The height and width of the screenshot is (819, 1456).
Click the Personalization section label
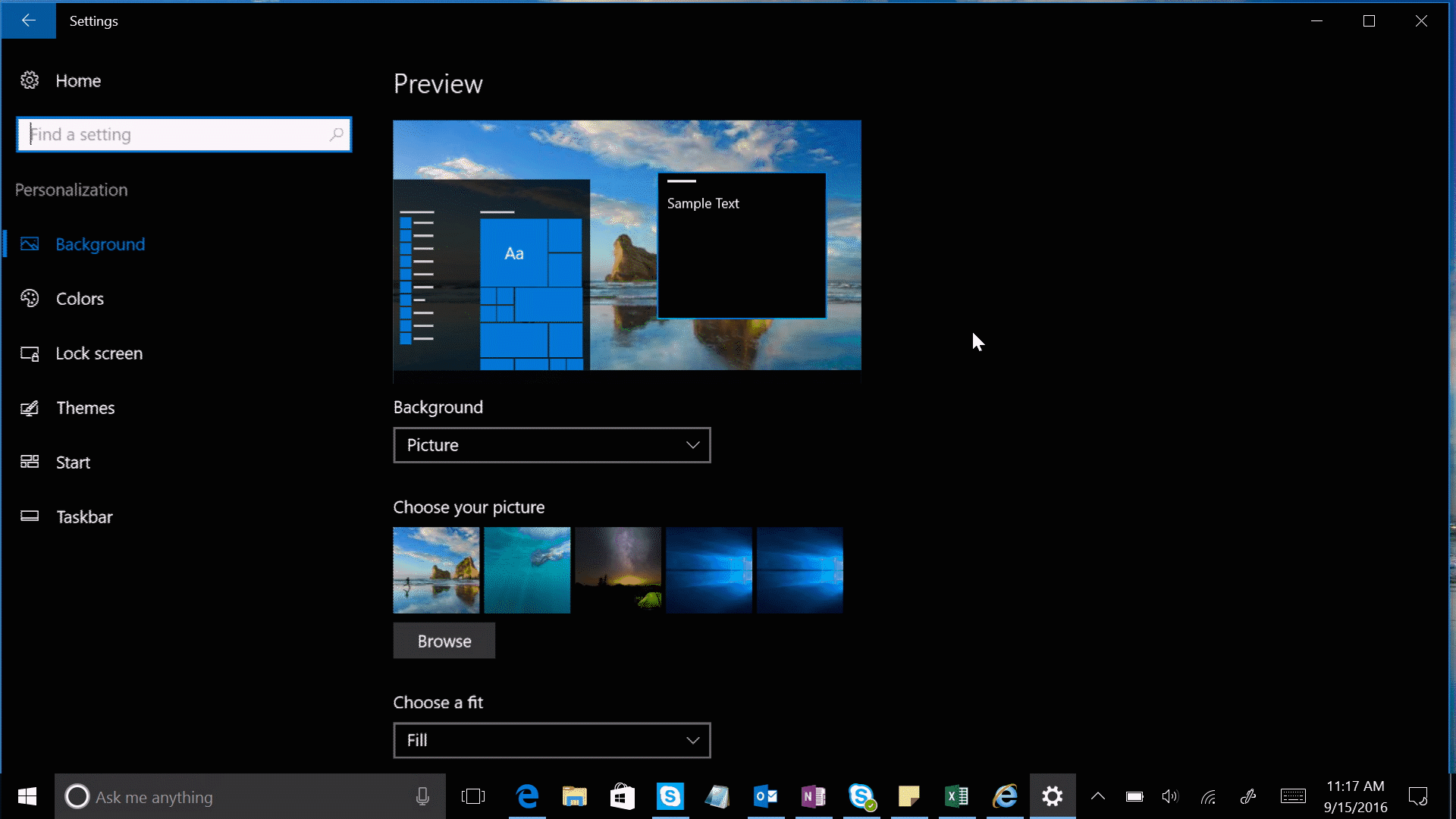[71, 190]
